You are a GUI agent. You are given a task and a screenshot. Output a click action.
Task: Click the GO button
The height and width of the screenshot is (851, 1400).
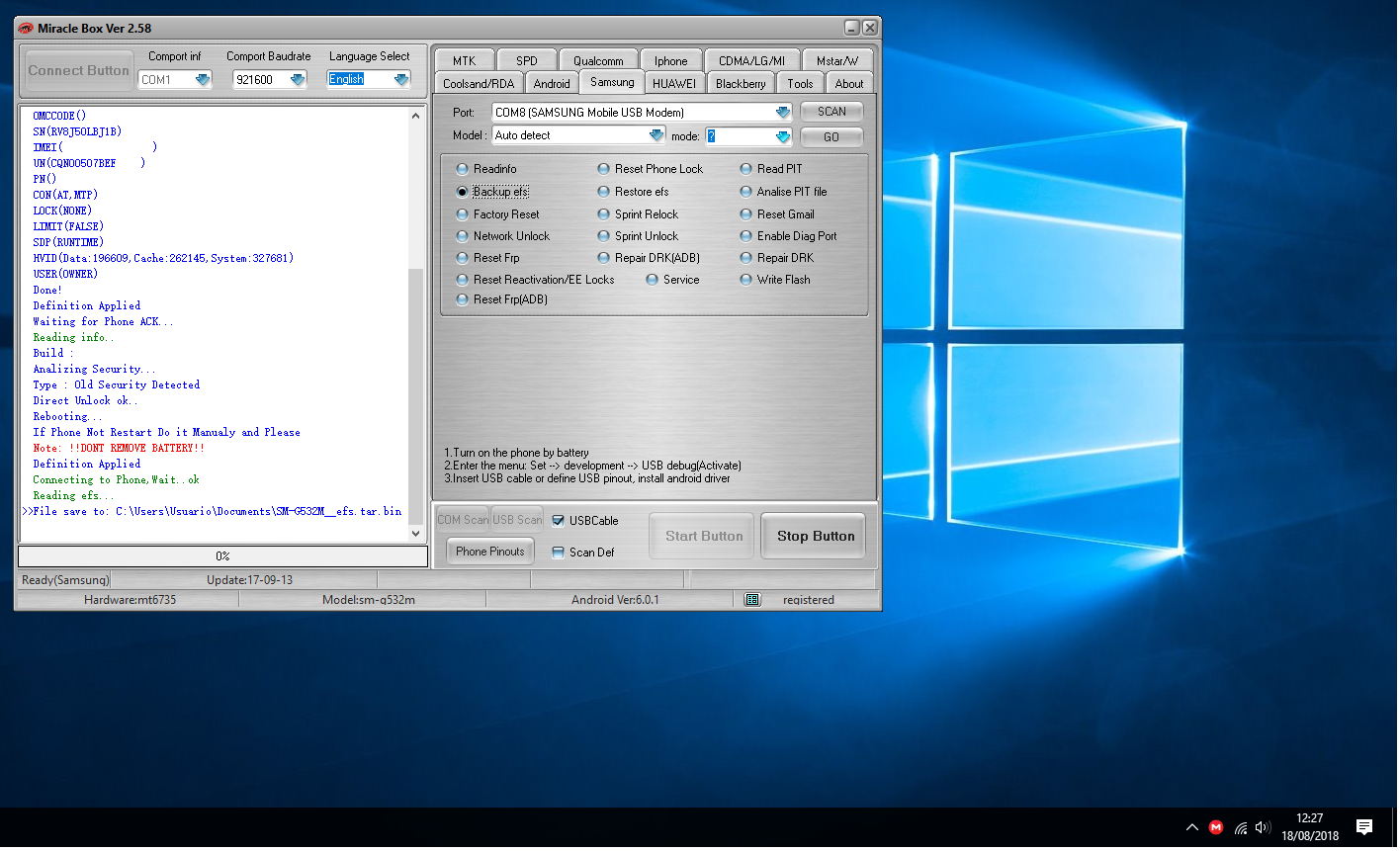[x=831, y=137]
